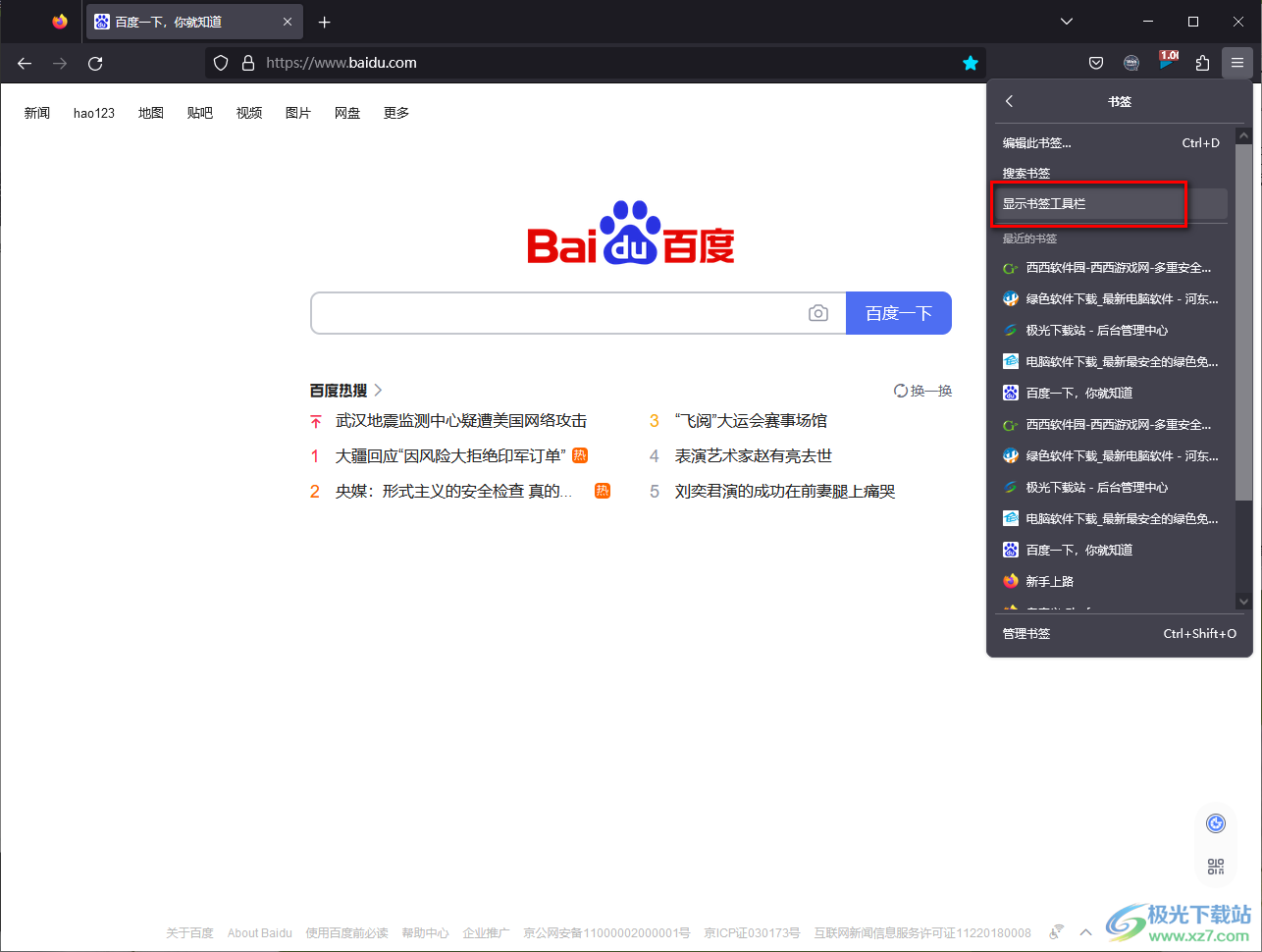Open 关于百度 footer link

tap(189, 933)
